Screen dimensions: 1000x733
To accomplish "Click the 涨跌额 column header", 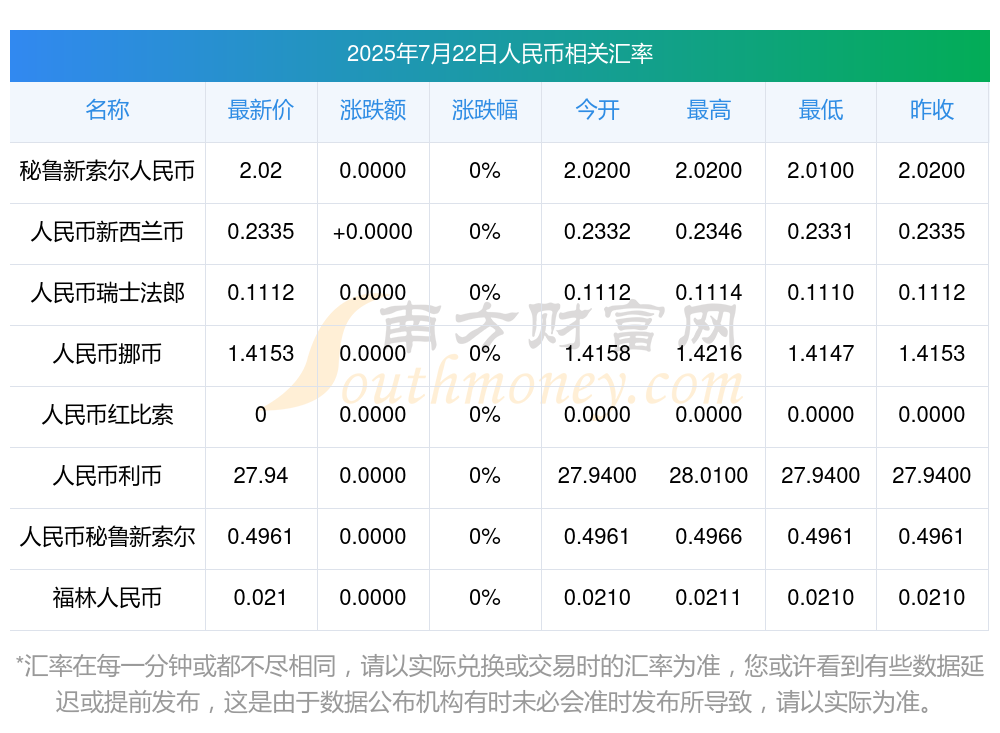I will (x=372, y=110).
